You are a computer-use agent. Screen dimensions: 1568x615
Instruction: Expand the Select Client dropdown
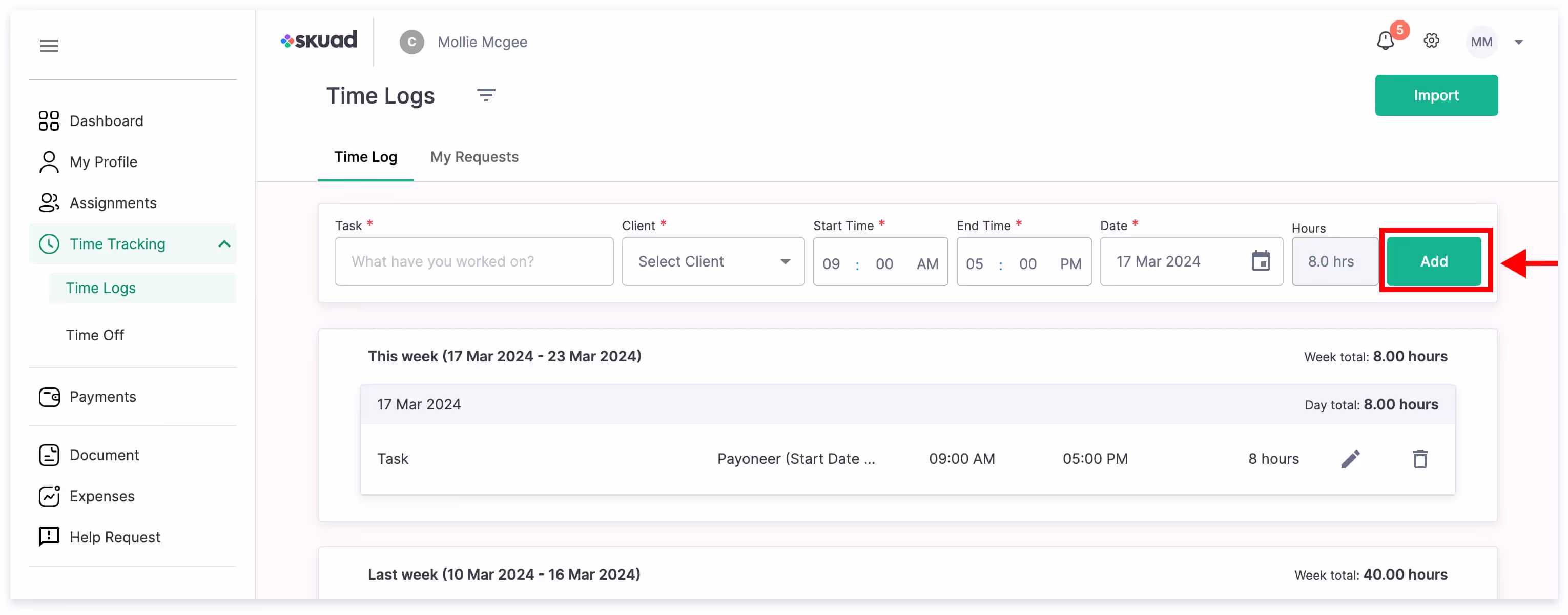click(x=713, y=261)
